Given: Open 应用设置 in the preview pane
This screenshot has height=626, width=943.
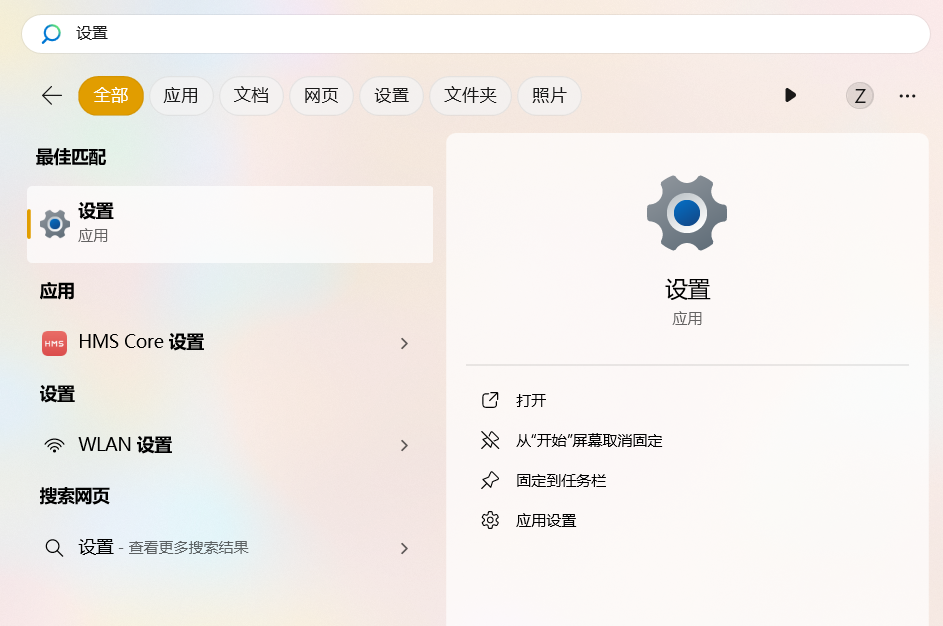Looking at the screenshot, I should click(x=546, y=520).
